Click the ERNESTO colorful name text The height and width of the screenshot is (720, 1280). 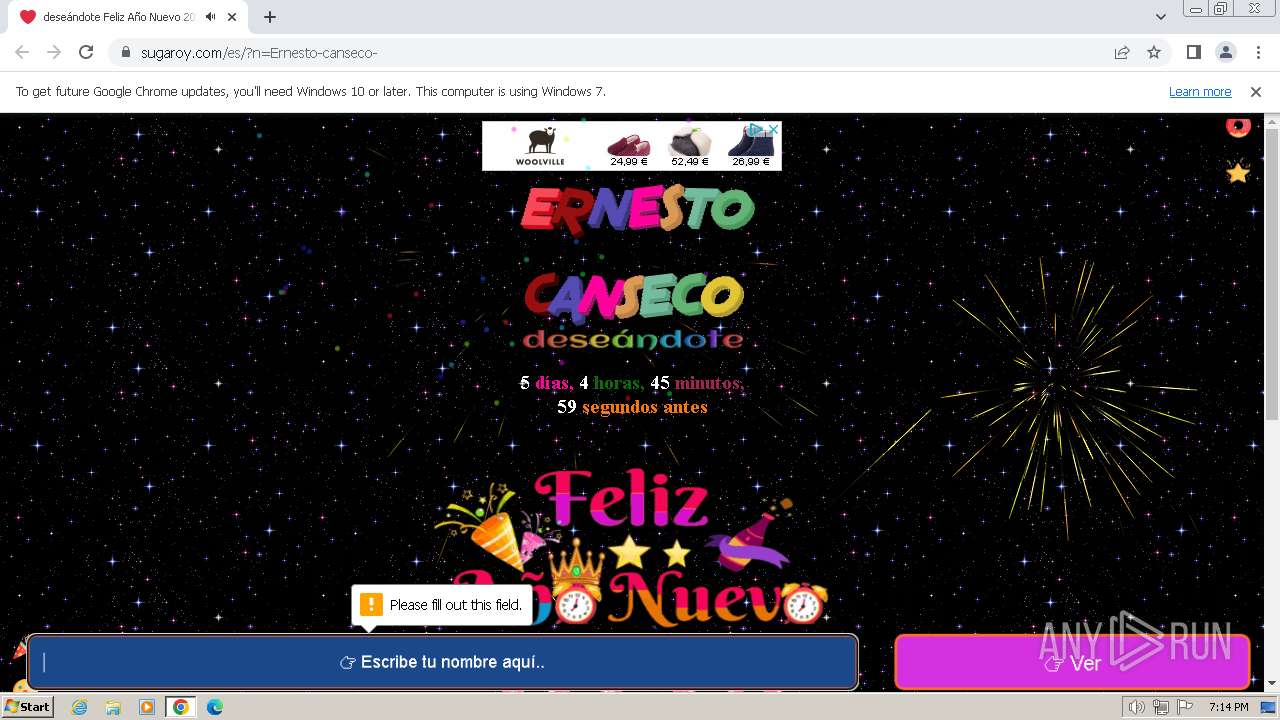(x=637, y=210)
